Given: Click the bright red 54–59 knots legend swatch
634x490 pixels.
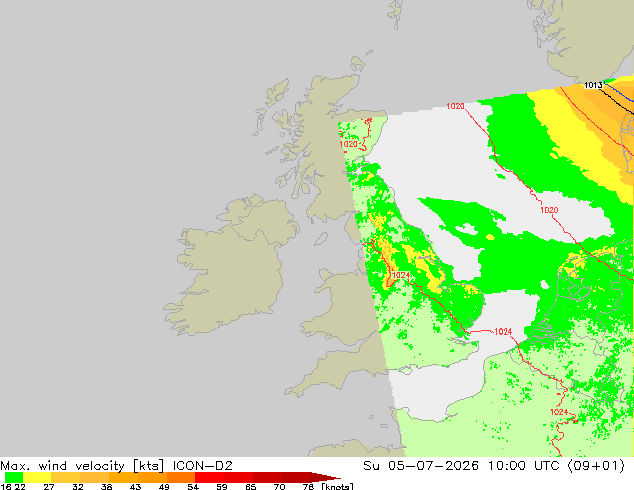Looking at the screenshot, I should click(209, 477).
